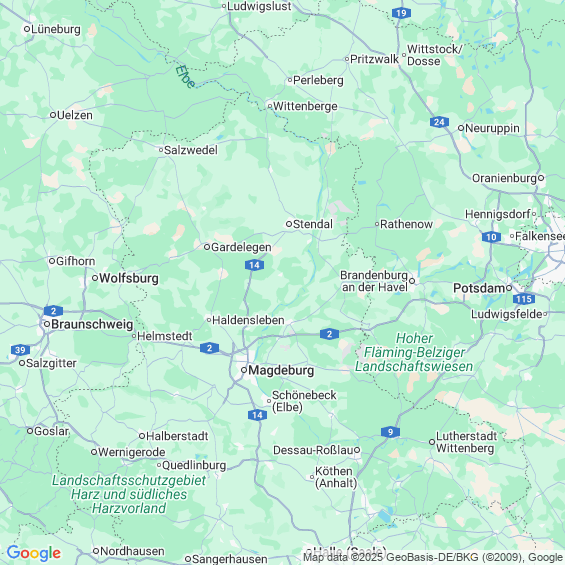Click the Salzwedel town label
Image resolution: width=565 pixels, height=565 pixels.
pyautogui.click(x=191, y=150)
